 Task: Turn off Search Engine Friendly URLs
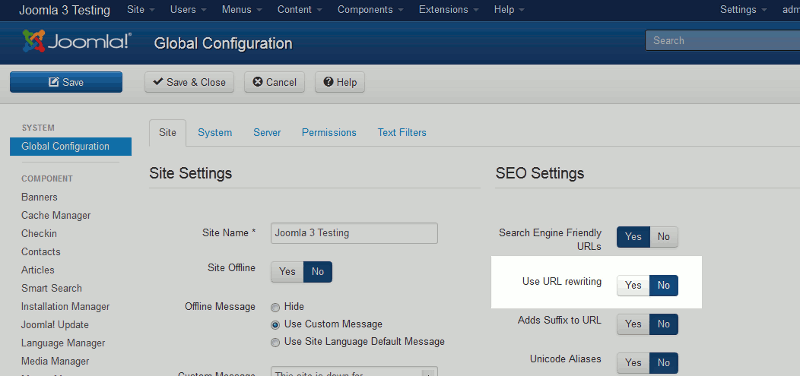click(663, 237)
